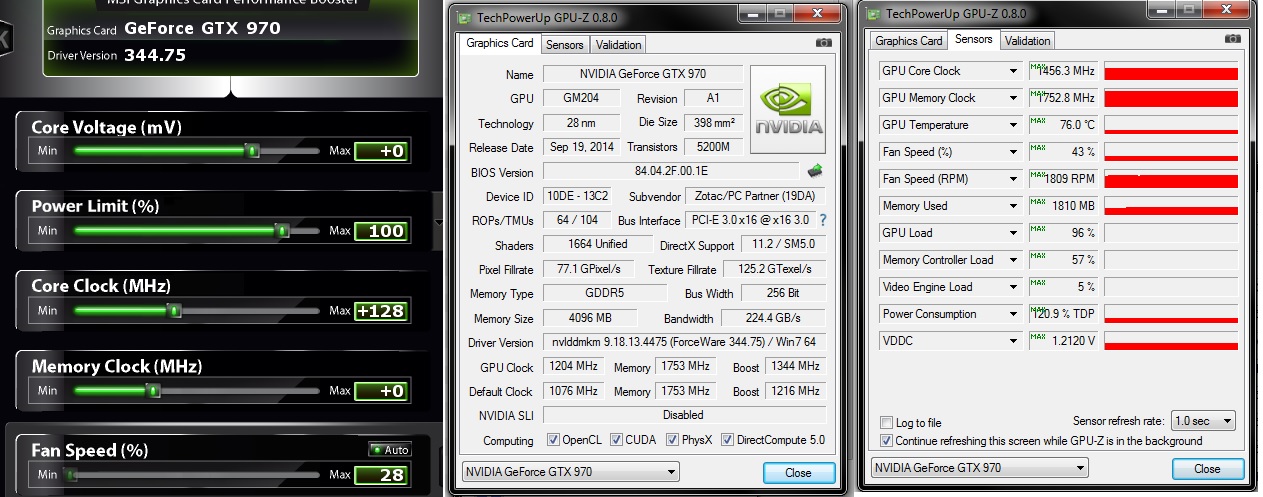Open Power Consumption sensor dropdown
The image size is (1263, 497).
[x=1013, y=314]
